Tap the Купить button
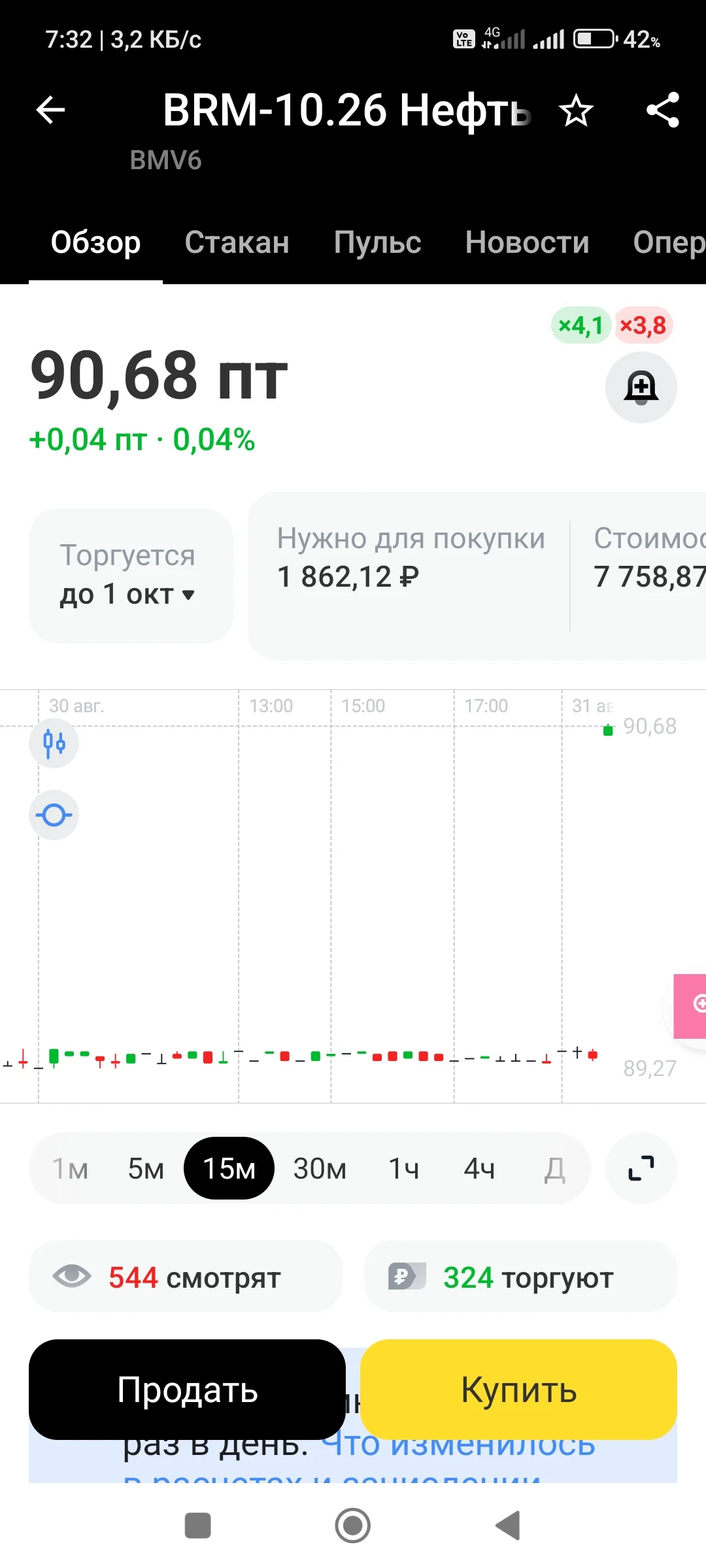The height and width of the screenshot is (1568, 706). [518, 1390]
